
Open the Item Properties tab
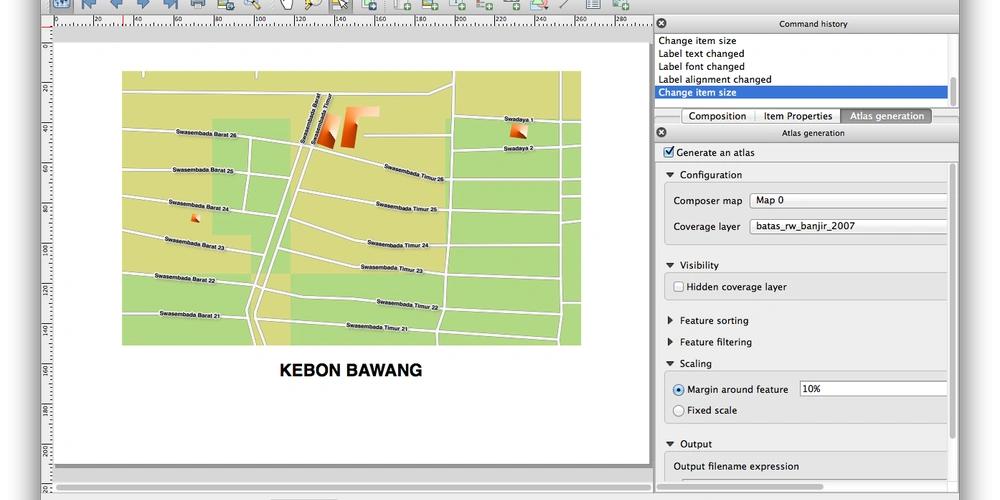[798, 116]
